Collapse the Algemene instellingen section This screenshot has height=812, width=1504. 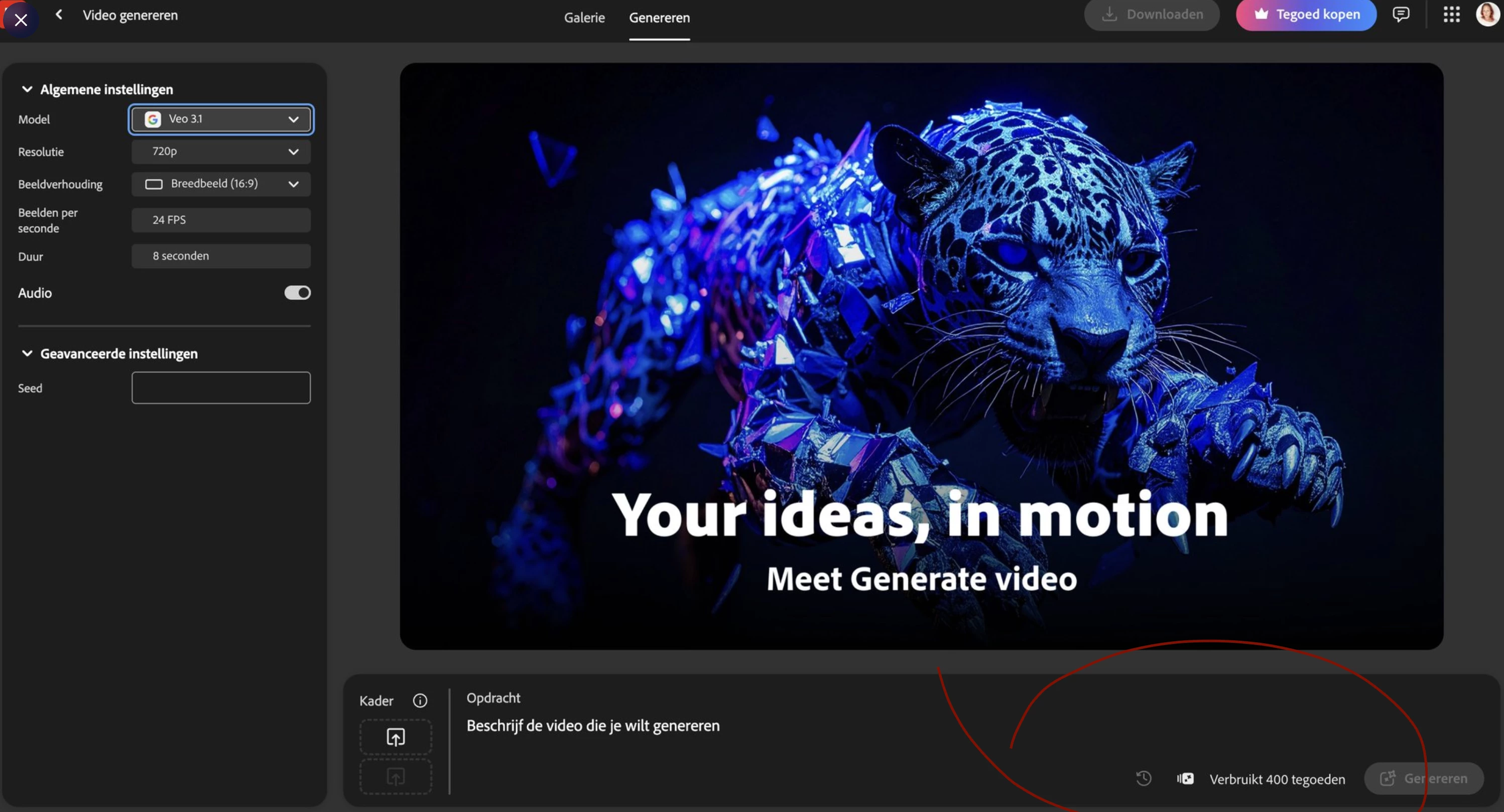click(x=27, y=89)
